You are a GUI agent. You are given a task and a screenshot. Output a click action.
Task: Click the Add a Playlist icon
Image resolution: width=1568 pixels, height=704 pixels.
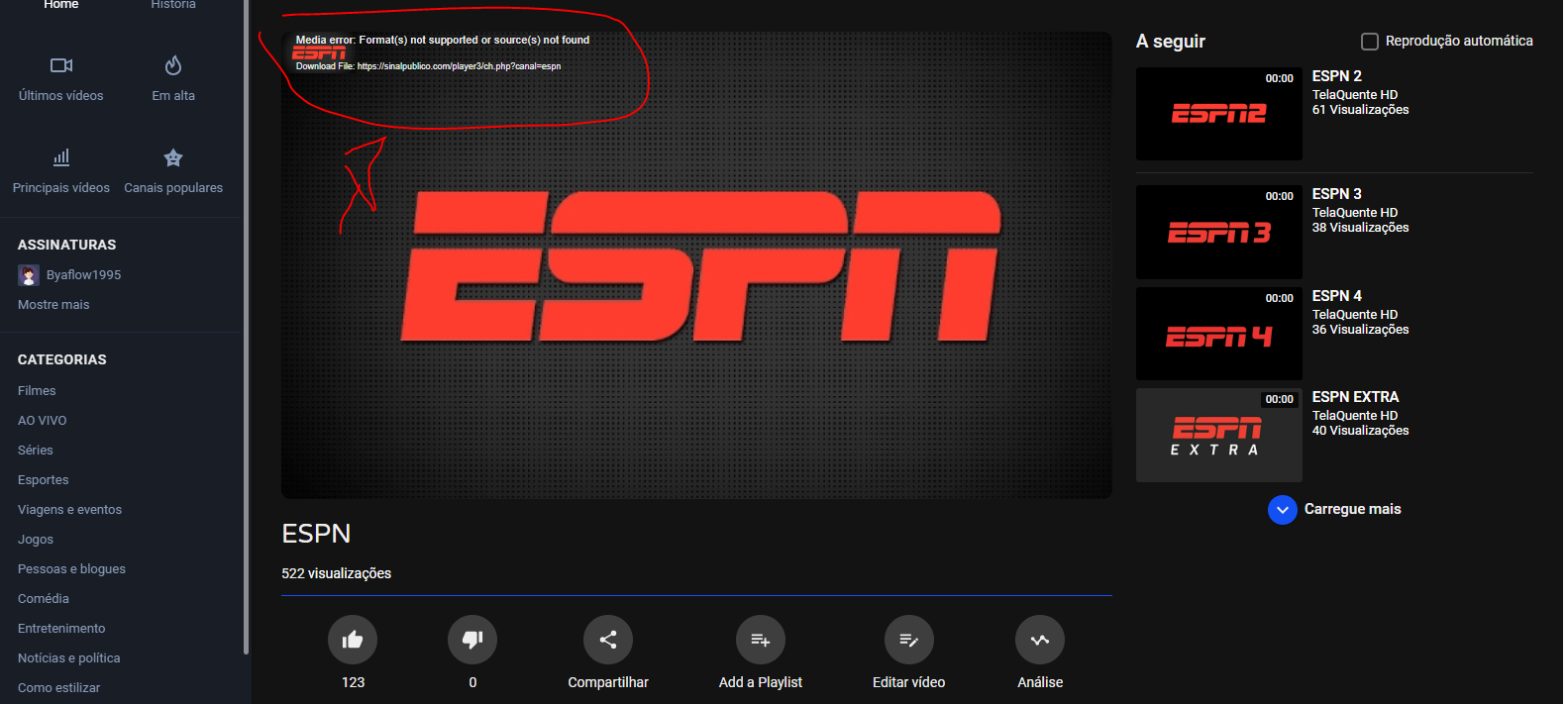pos(760,640)
